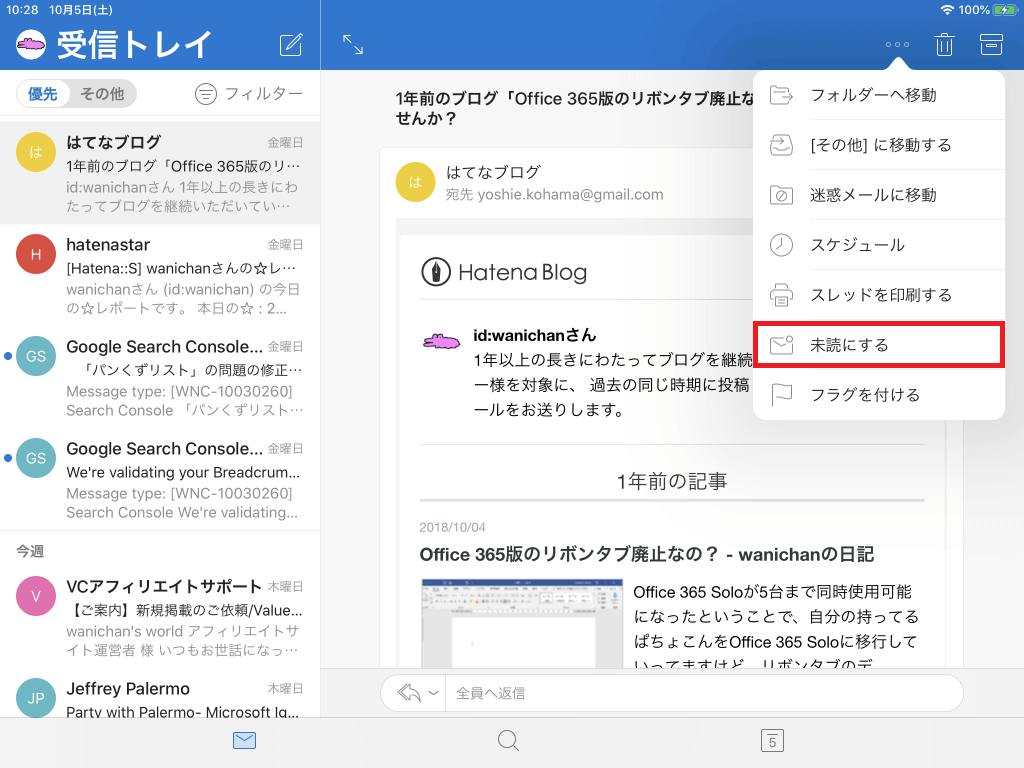
Task: Pick スレッドを印刷する from menu
Action: point(878,295)
